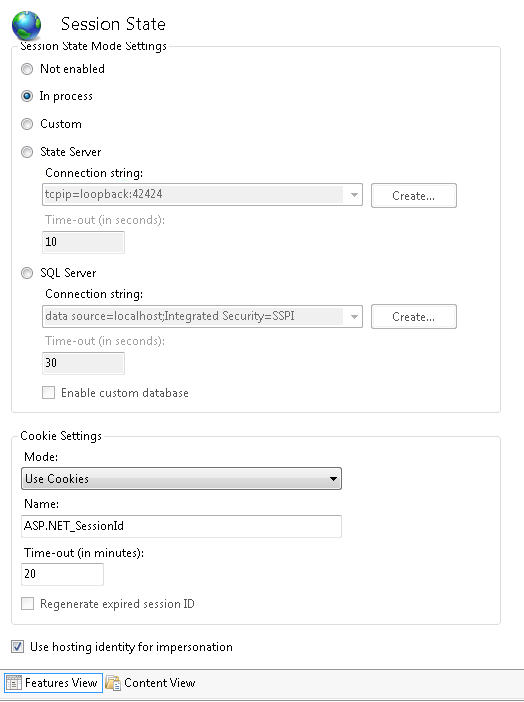This screenshot has height=702, width=524.
Task: Enable custom database checkbox
Action: (x=48, y=393)
